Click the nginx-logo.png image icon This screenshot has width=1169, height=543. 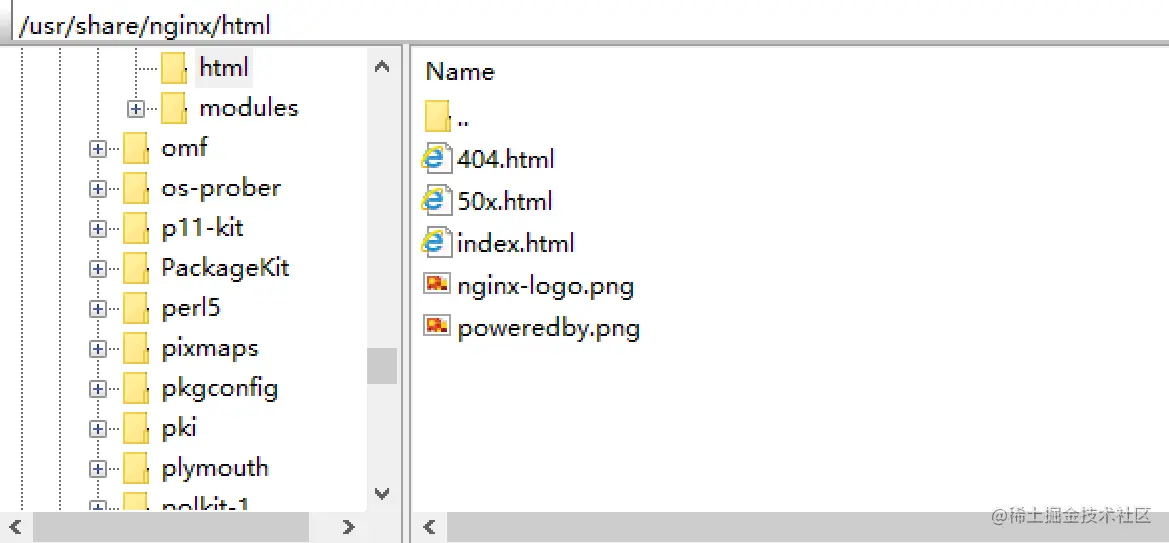(437, 284)
